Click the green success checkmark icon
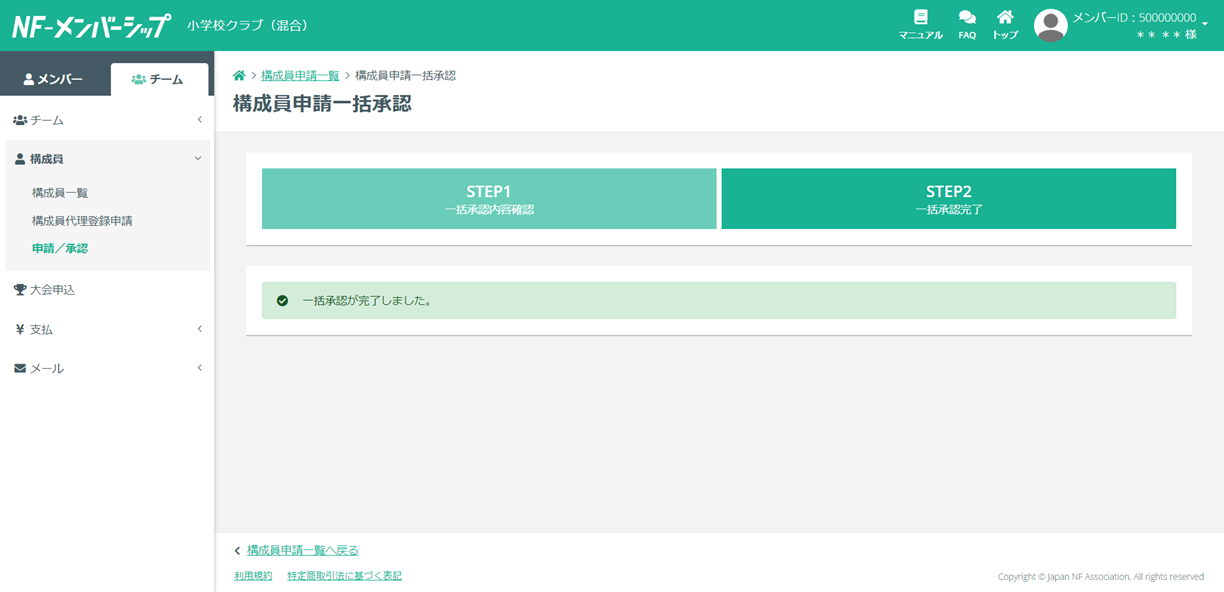1224x592 pixels. (282, 300)
